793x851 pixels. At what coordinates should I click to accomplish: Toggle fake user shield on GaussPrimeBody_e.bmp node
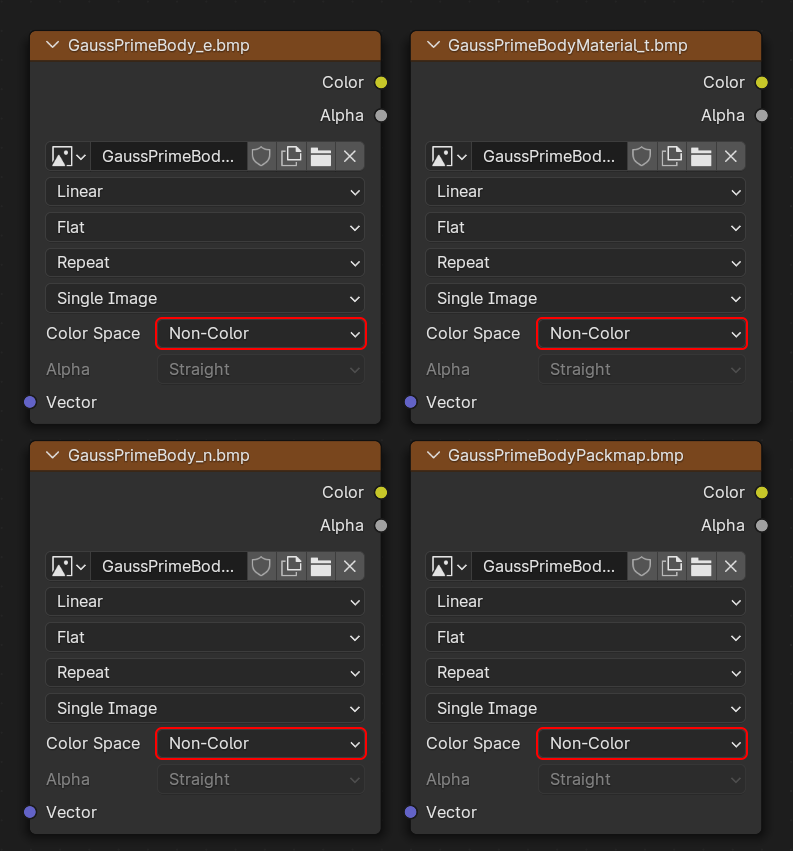[x=261, y=157]
